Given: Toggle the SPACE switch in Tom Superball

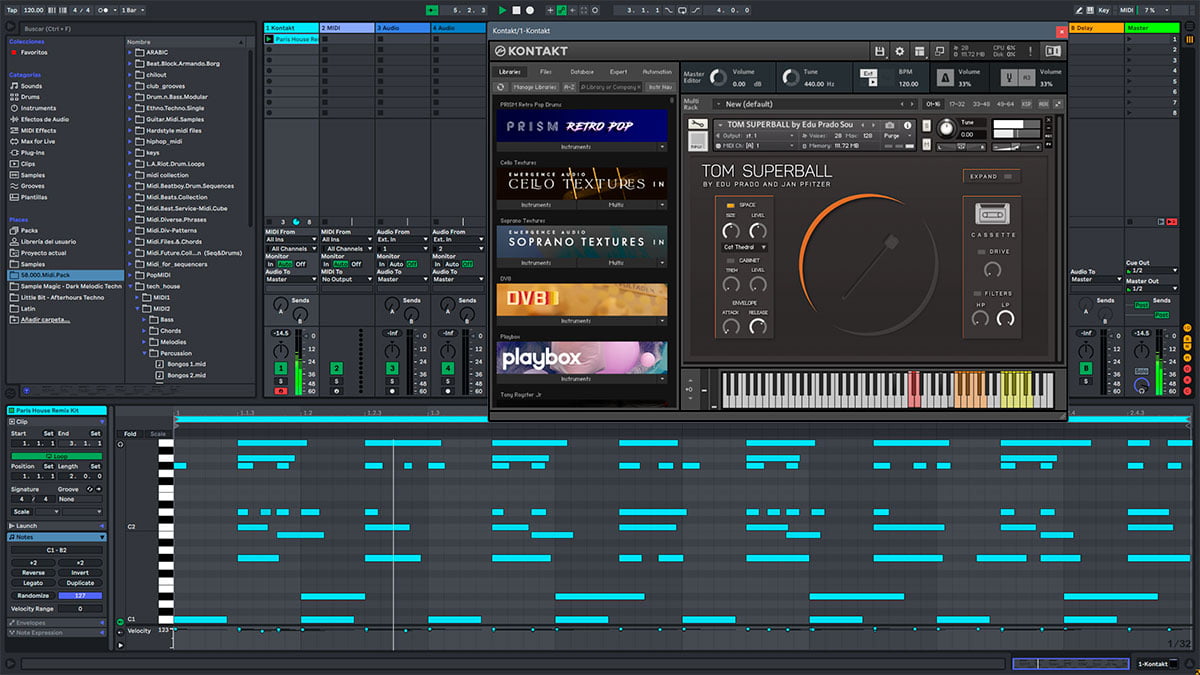Looking at the screenshot, I should (730, 205).
